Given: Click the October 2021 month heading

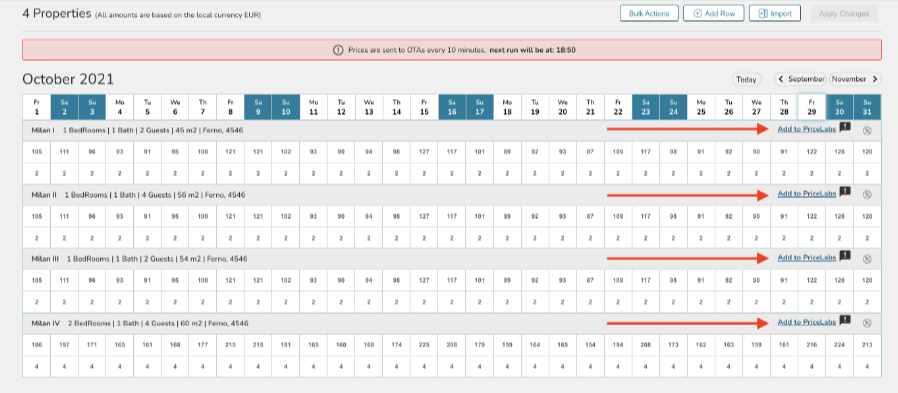Looking at the screenshot, I should (x=68, y=79).
